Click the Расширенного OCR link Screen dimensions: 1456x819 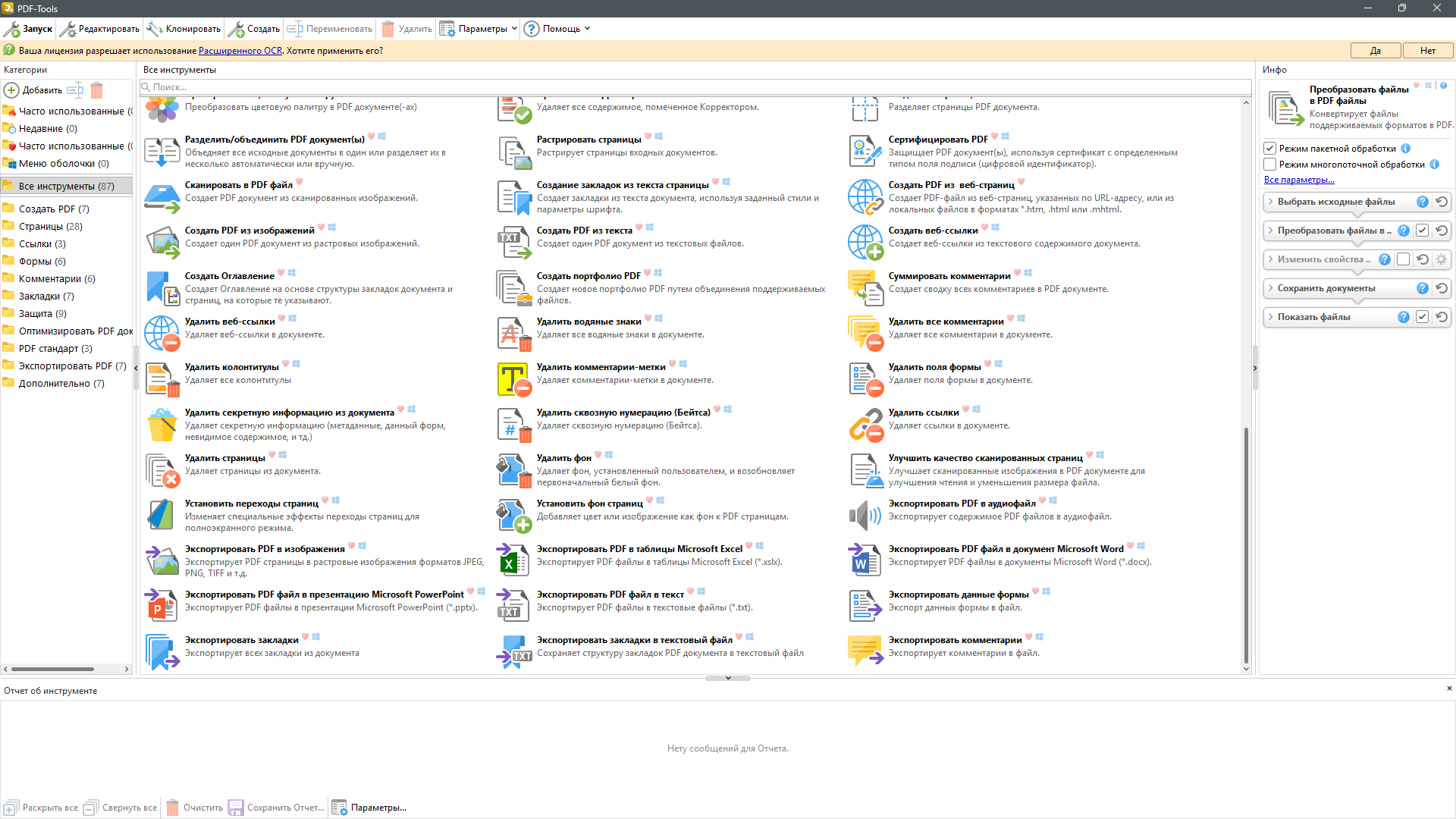click(240, 51)
